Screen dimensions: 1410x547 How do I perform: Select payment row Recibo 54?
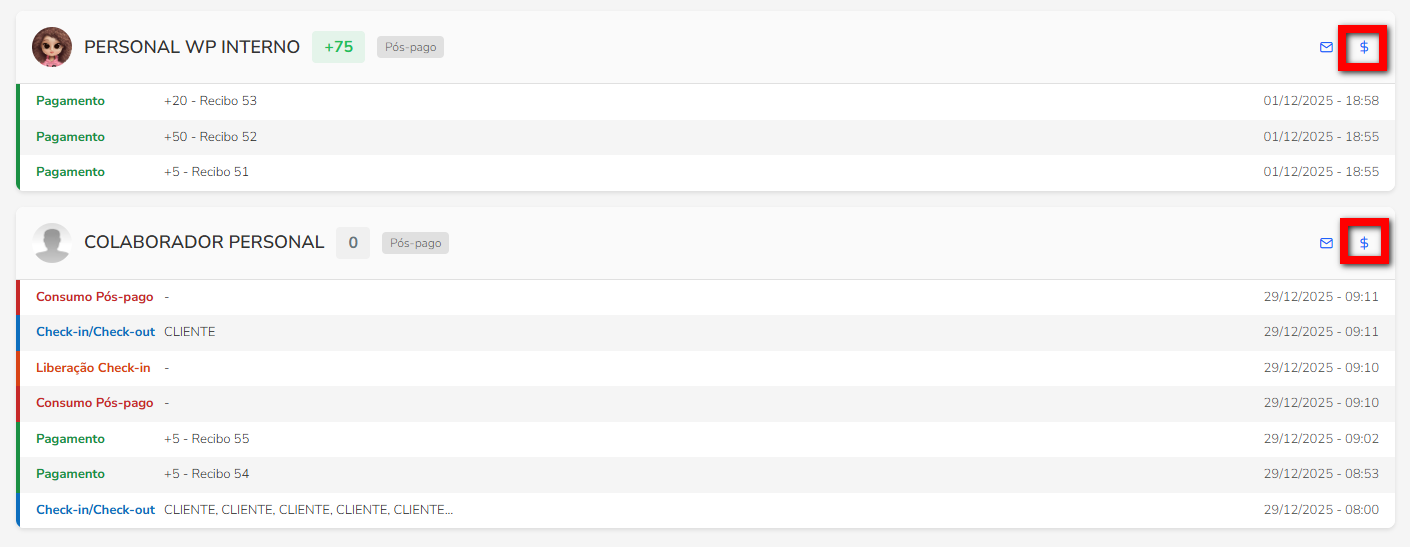point(206,474)
